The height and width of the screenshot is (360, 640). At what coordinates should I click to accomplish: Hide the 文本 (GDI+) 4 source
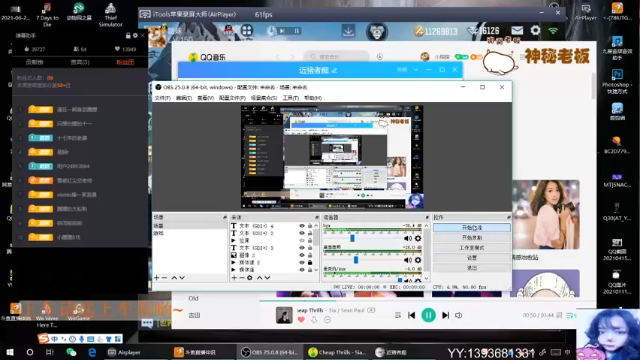tap(302, 226)
